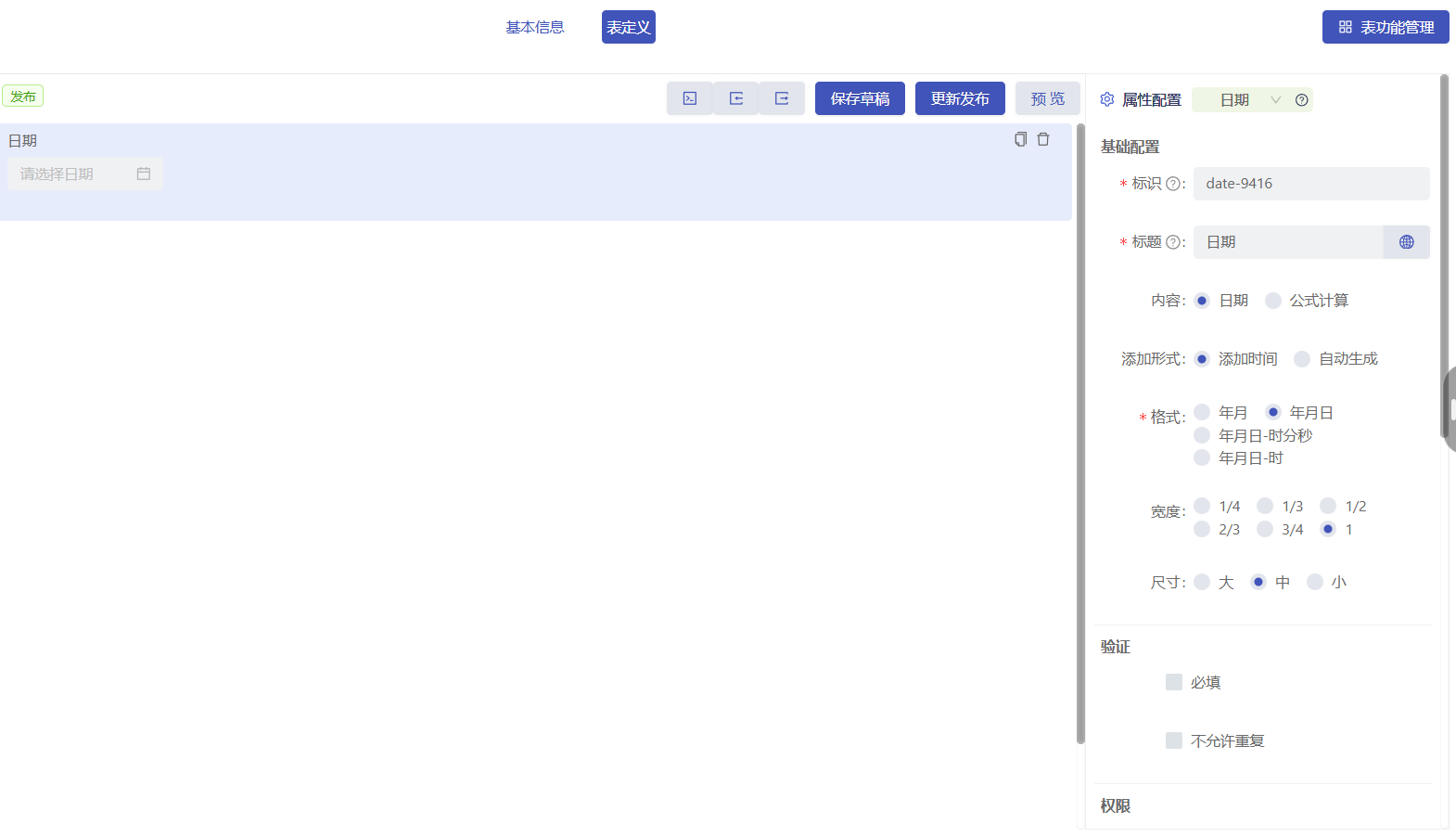Click the 发布 status tag

tap(23, 97)
